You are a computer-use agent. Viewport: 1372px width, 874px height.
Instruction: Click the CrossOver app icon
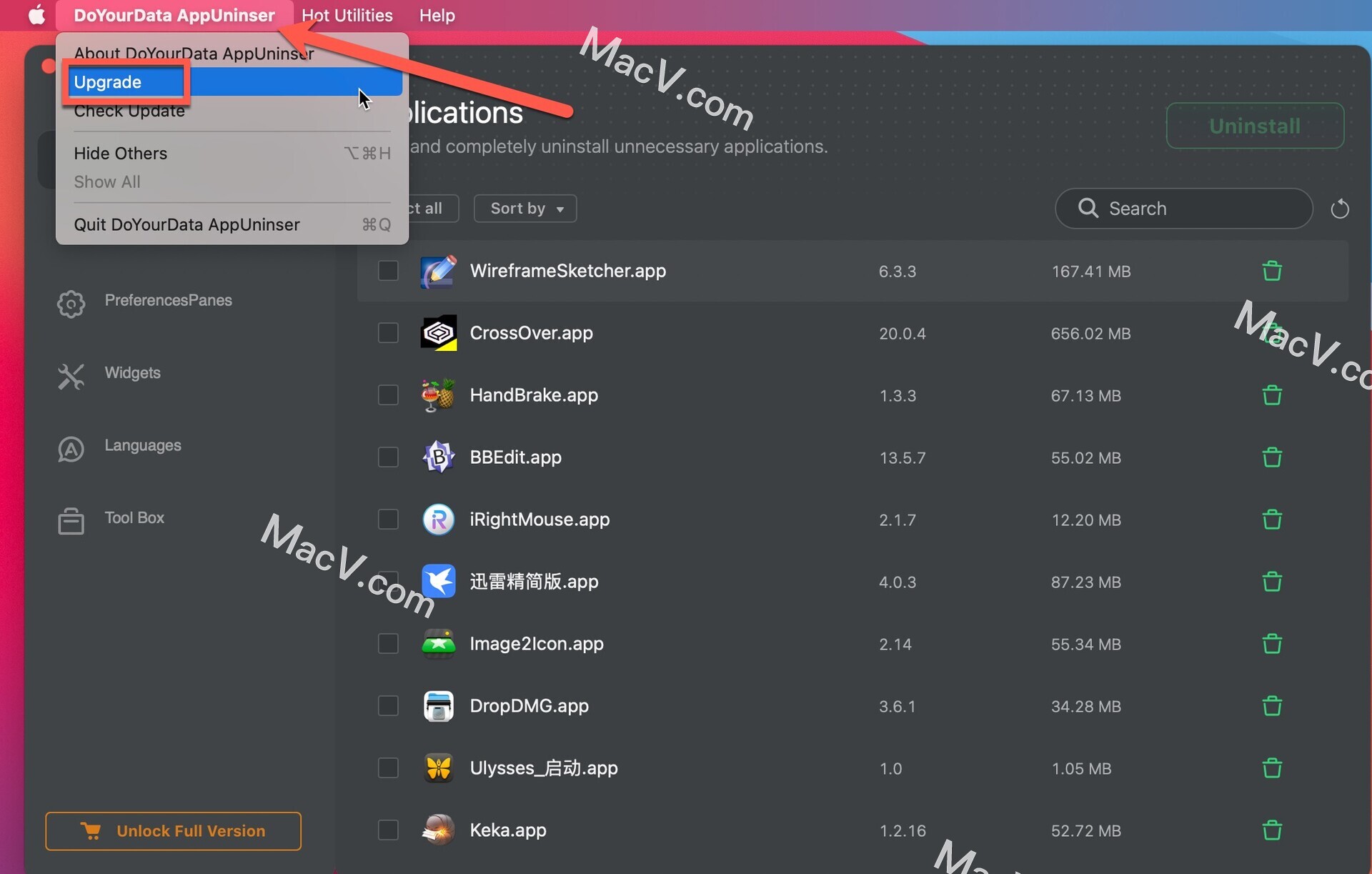click(x=438, y=333)
